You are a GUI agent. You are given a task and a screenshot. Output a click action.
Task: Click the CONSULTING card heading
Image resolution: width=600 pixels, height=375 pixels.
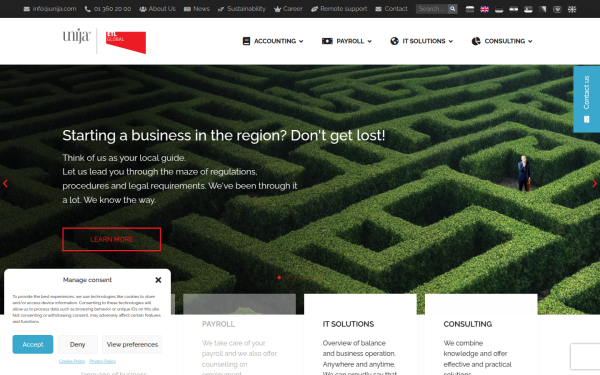coord(468,324)
